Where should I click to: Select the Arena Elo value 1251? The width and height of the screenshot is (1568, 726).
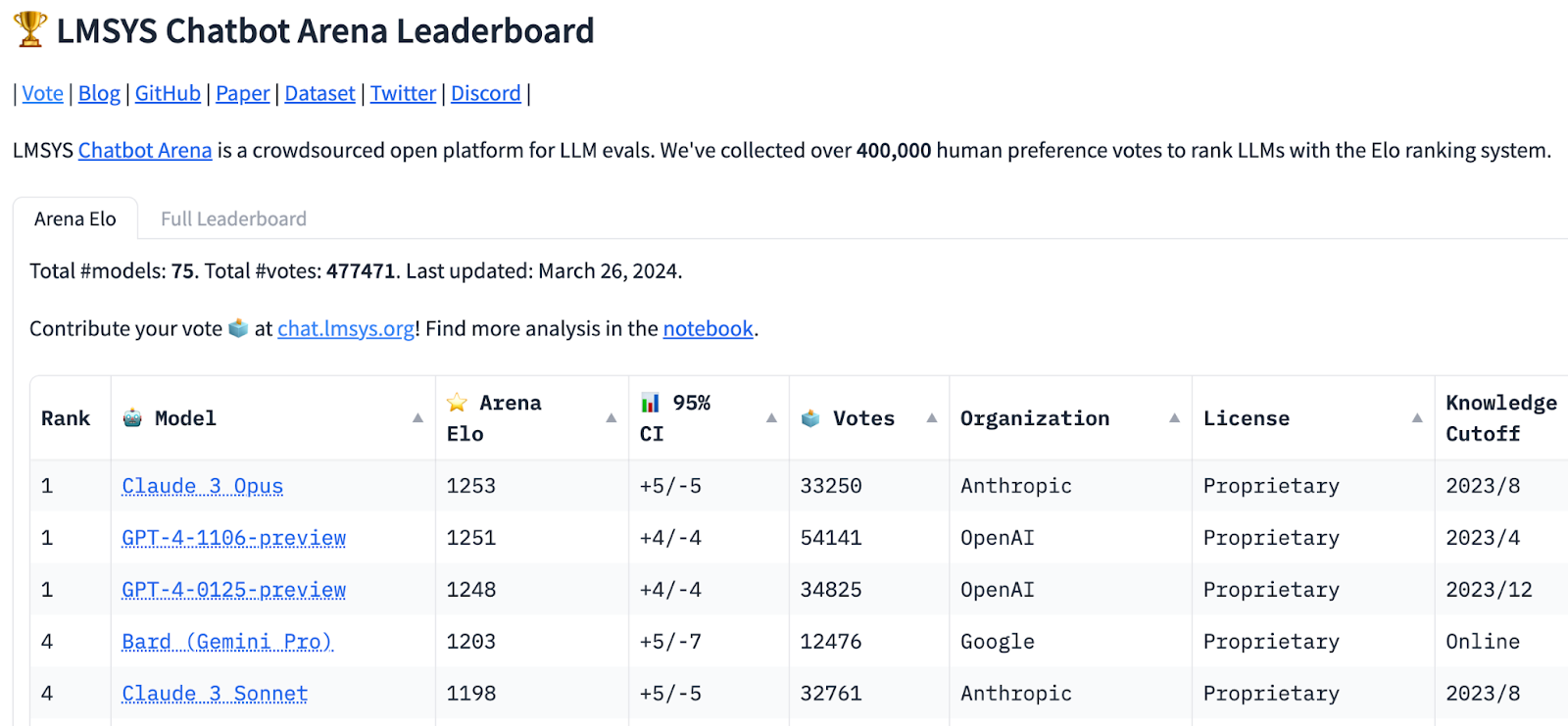471,538
